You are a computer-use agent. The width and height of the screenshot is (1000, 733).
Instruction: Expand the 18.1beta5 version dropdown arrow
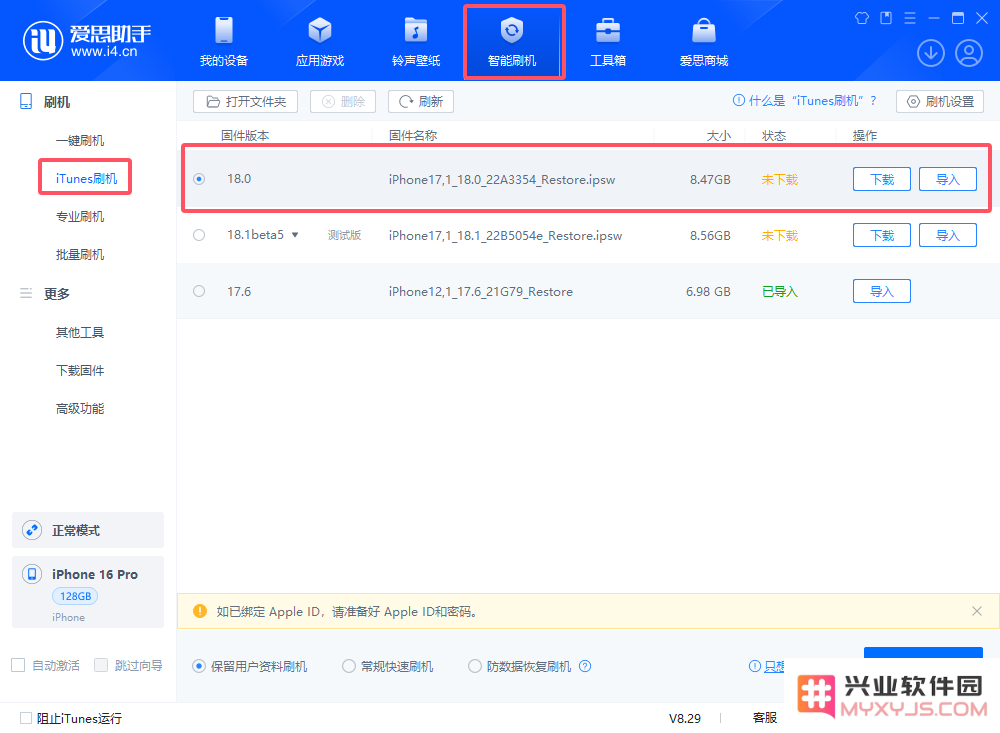[x=295, y=235]
